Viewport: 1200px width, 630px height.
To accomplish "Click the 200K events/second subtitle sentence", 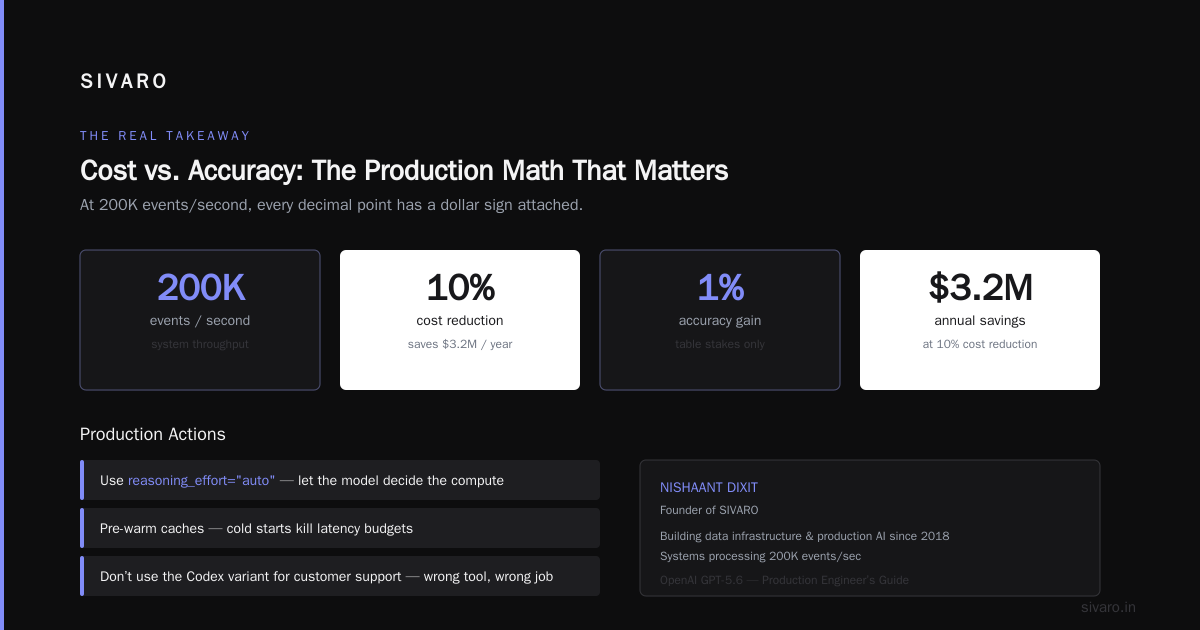I will pos(331,205).
